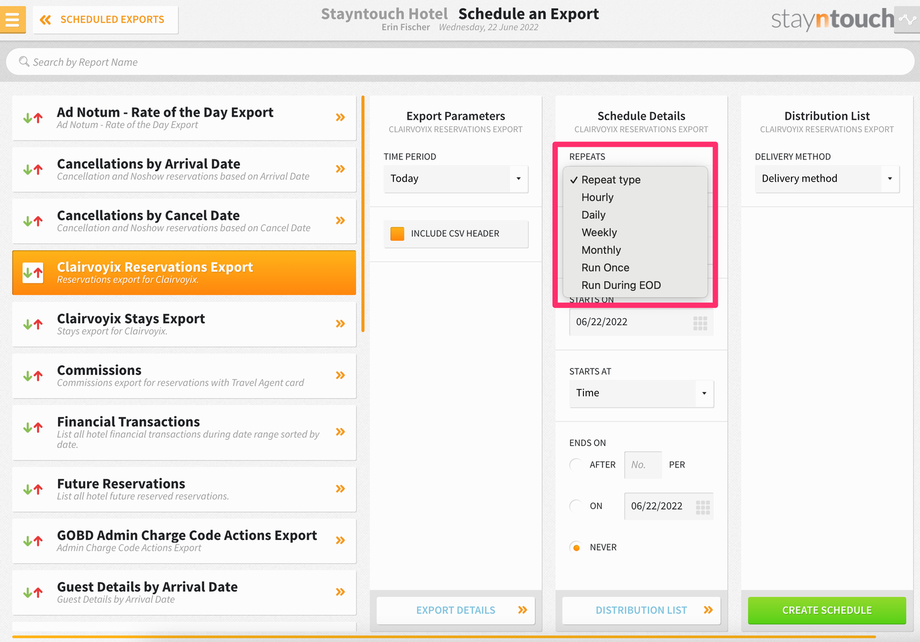Click the Create Schedule button
Image resolution: width=920 pixels, height=642 pixels.
(827, 610)
